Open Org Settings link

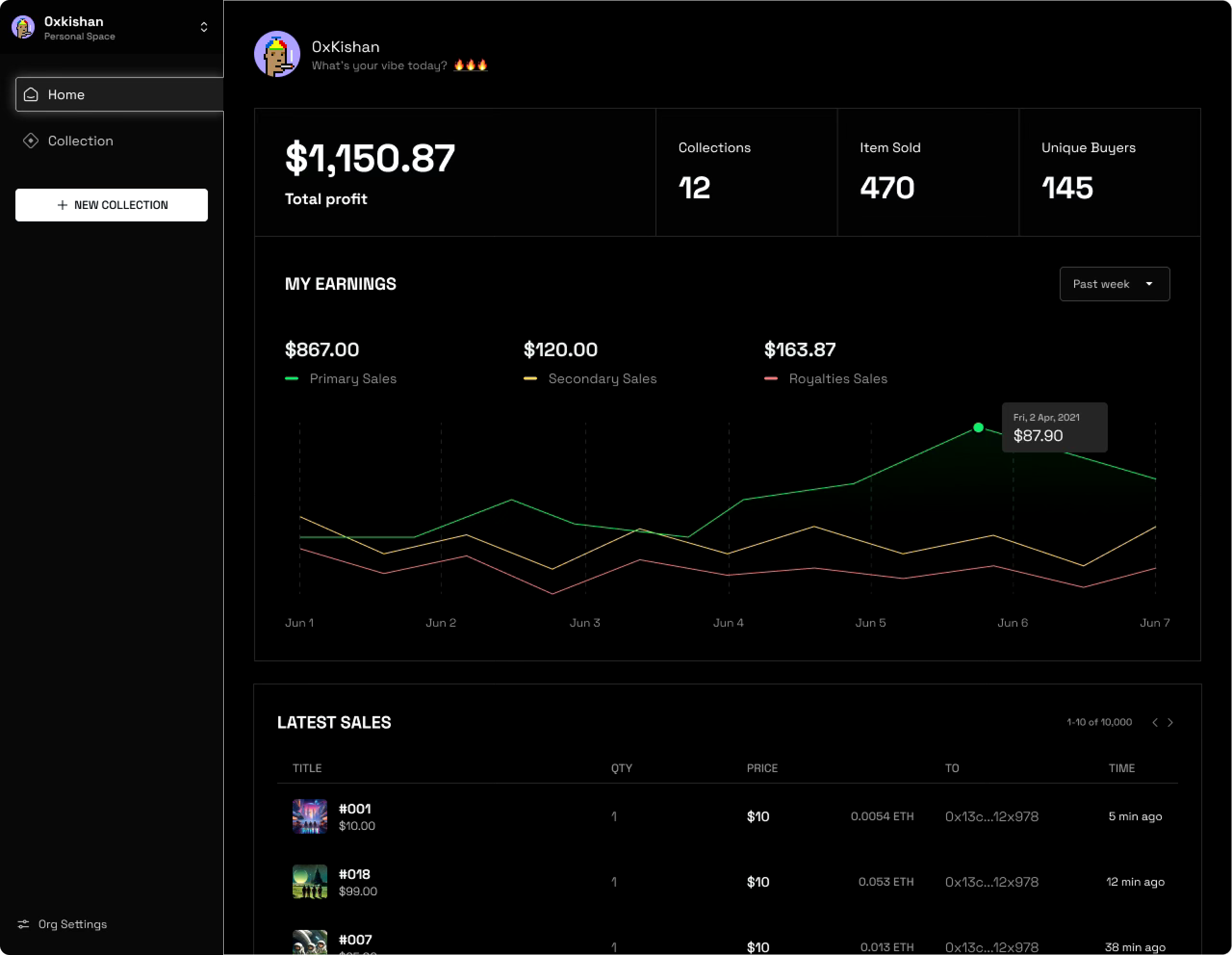click(72, 924)
